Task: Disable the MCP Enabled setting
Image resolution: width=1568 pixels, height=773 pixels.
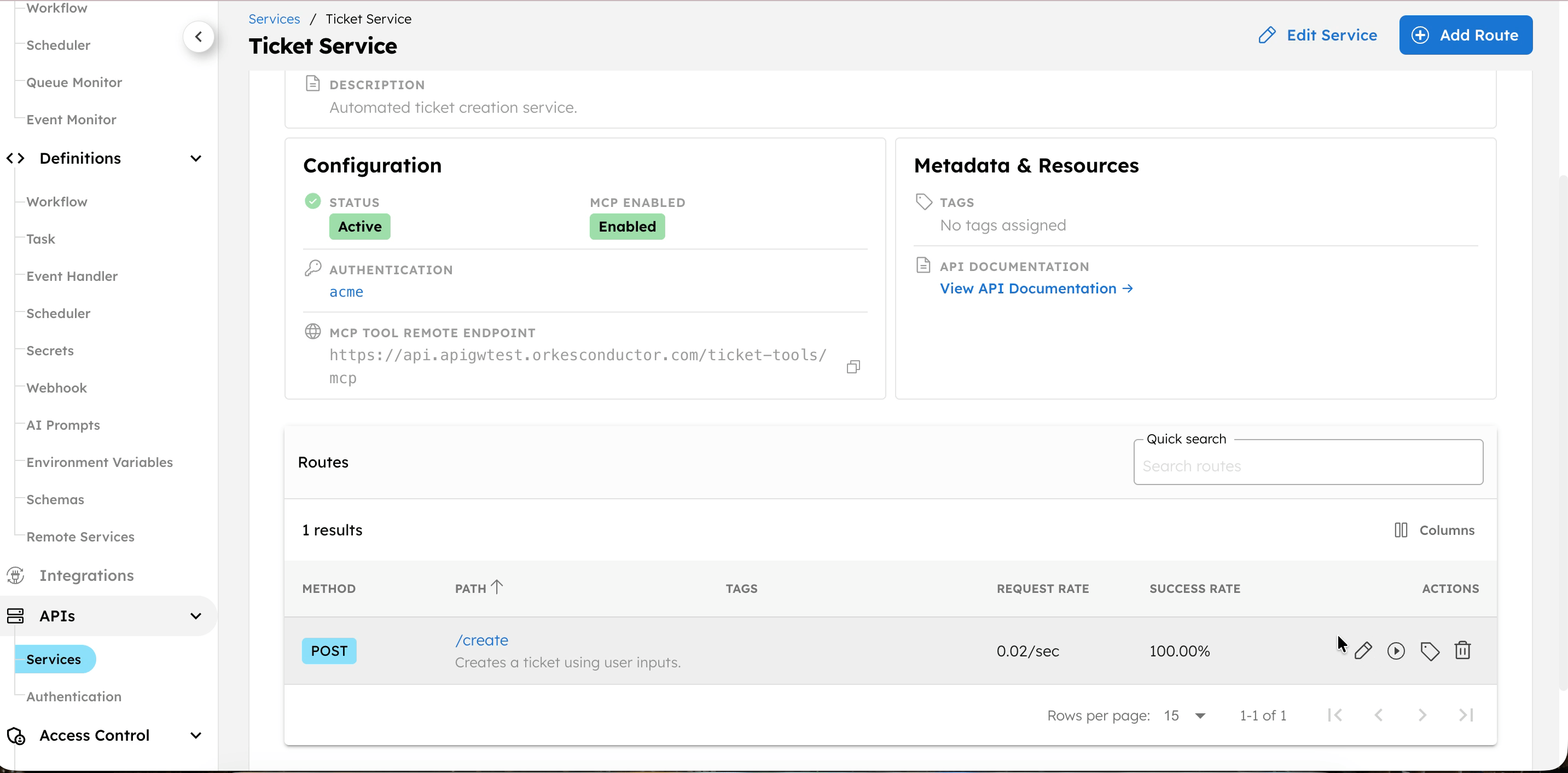Action: (626, 226)
